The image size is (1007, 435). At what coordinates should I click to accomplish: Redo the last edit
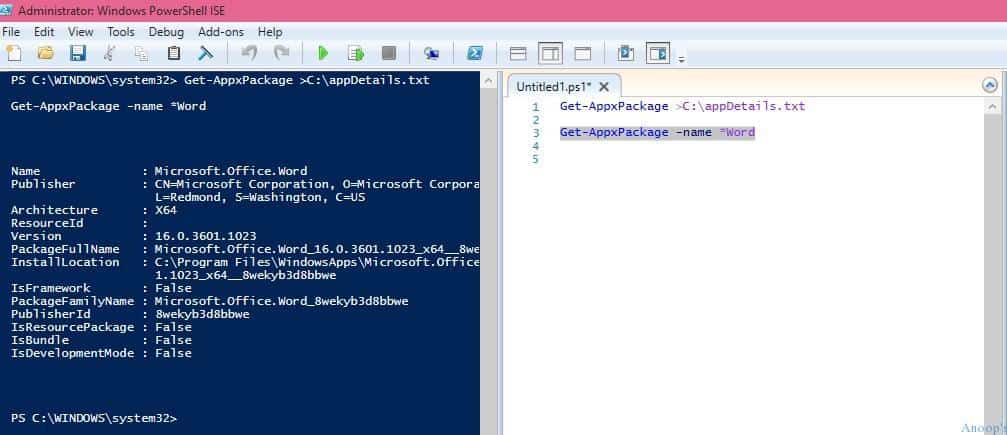281,53
